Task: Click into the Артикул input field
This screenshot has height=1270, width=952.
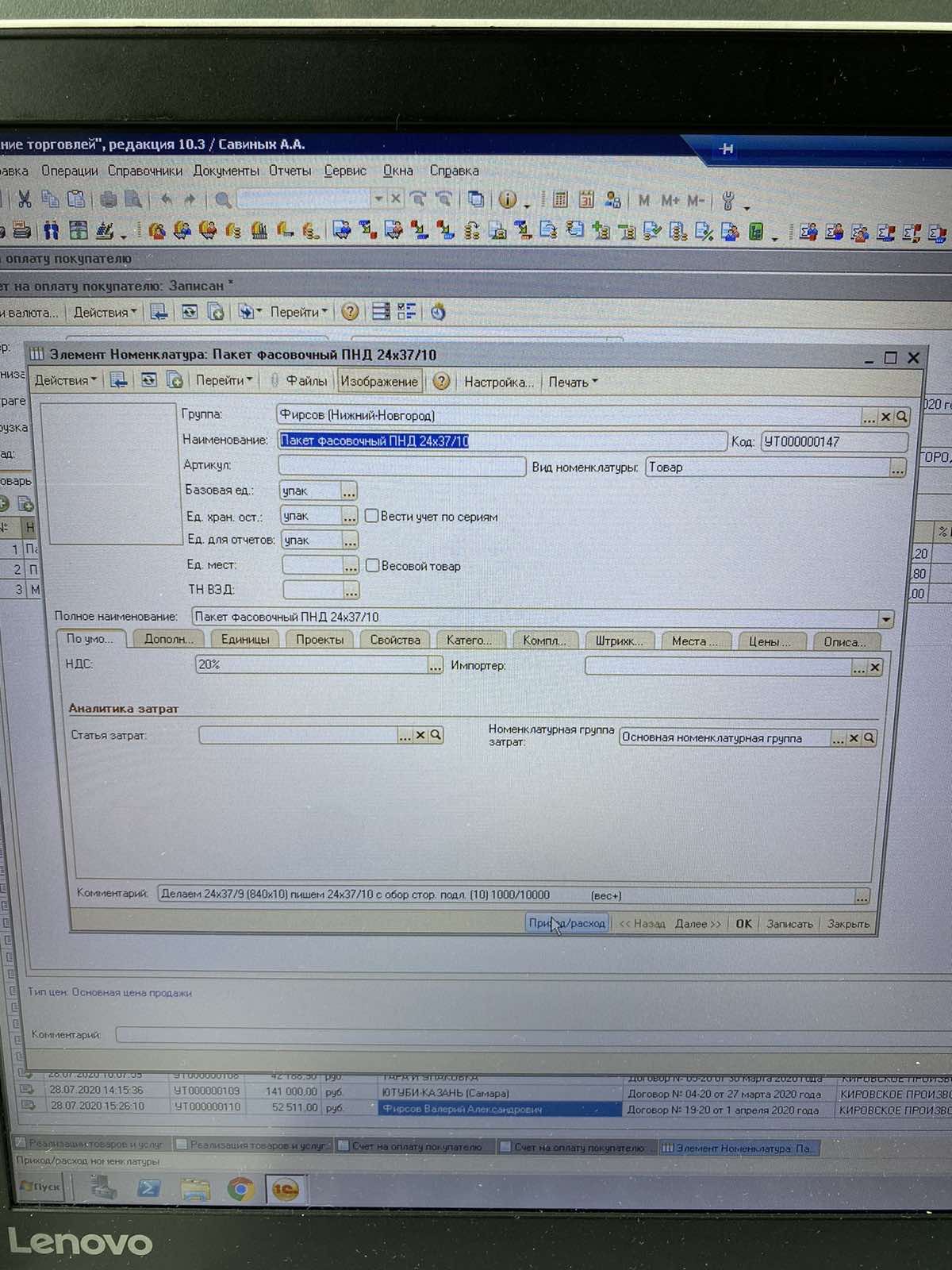Action: coord(401,466)
